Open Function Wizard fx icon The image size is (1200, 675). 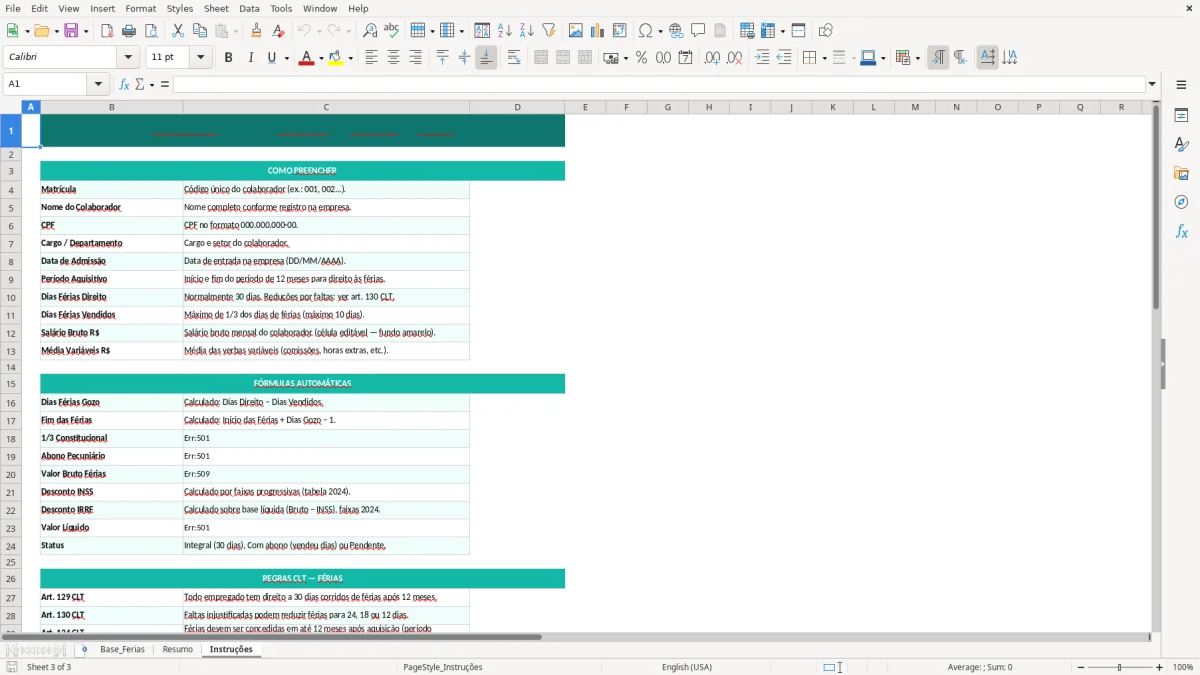click(124, 84)
